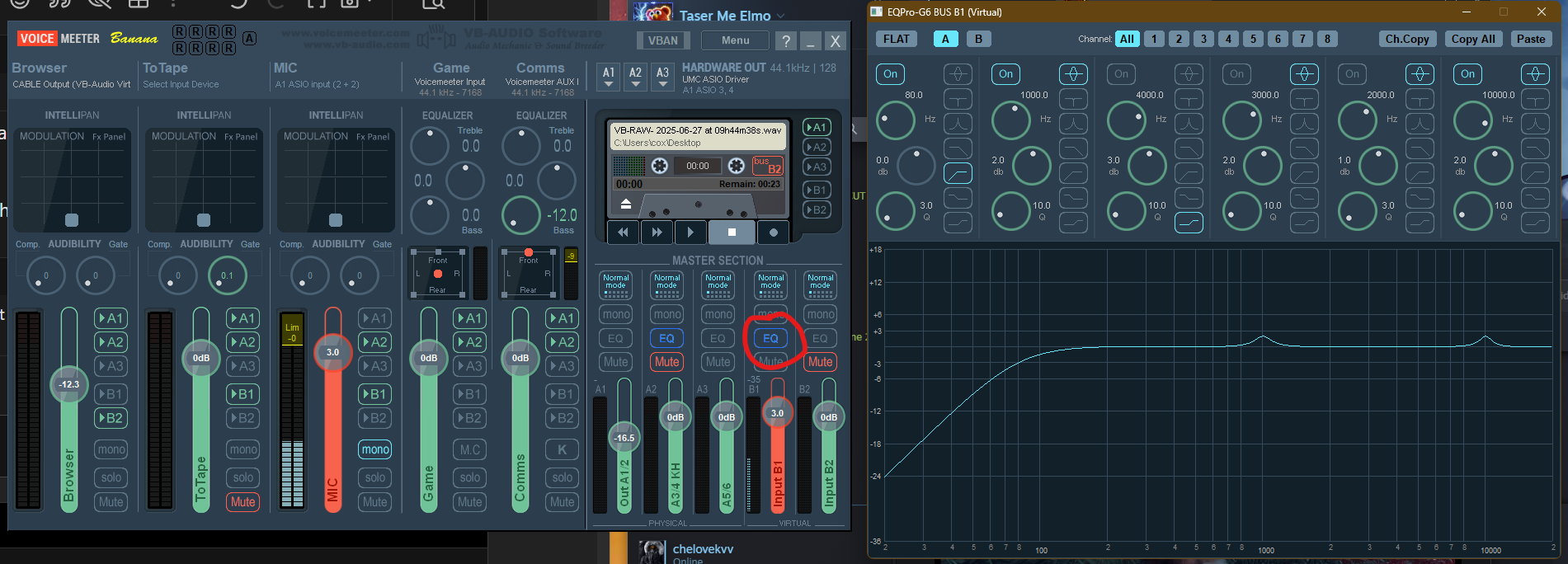The image size is (1568, 564).
Task: Select high-shelf filter icon on 10000 Hz band
Action: point(1535,223)
